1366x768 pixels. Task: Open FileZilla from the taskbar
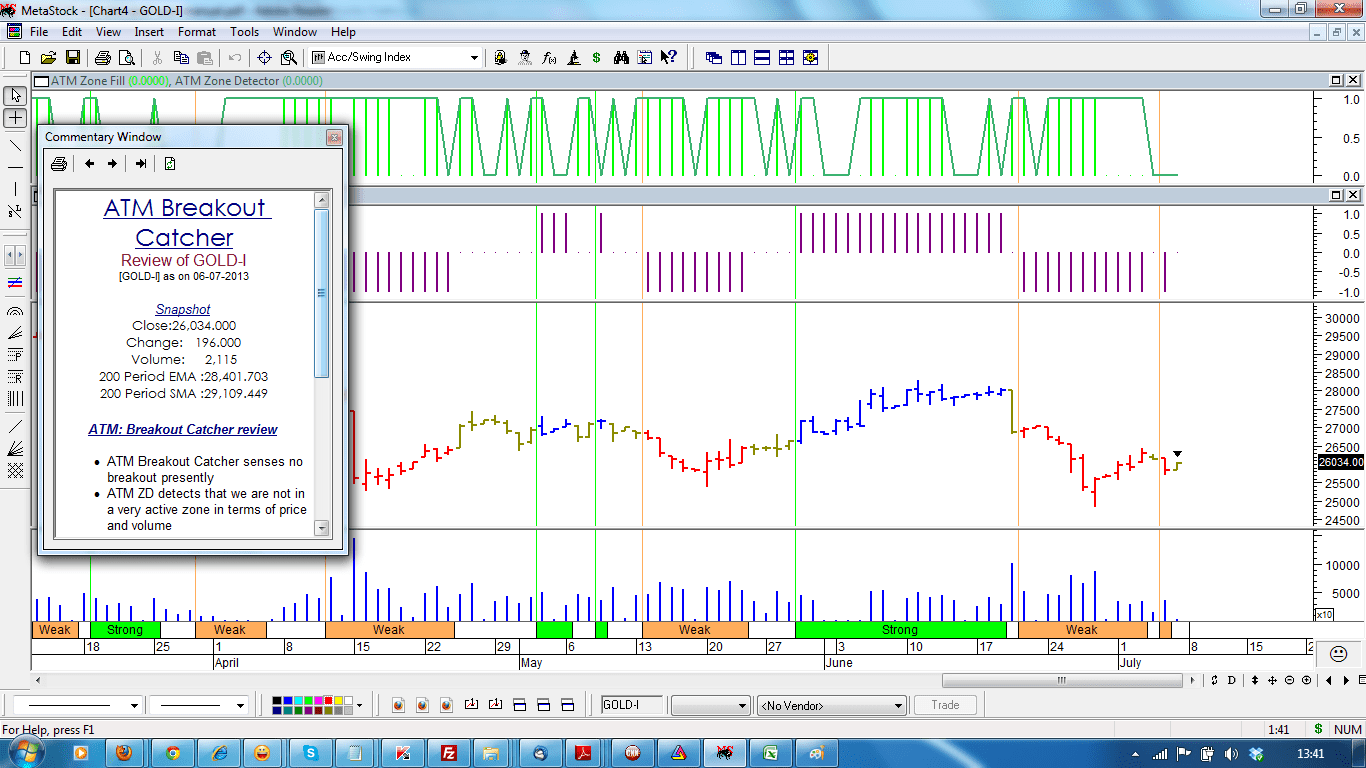449,752
